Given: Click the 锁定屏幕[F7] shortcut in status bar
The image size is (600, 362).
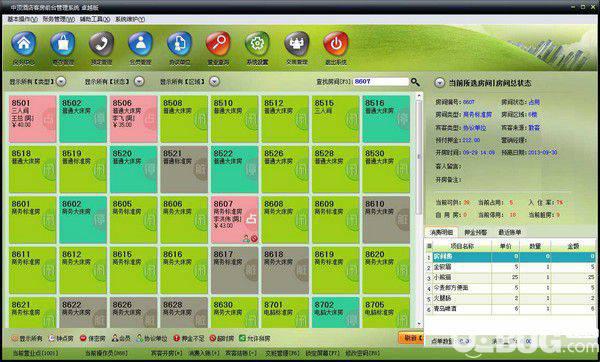Looking at the screenshot, I should (x=322, y=353).
